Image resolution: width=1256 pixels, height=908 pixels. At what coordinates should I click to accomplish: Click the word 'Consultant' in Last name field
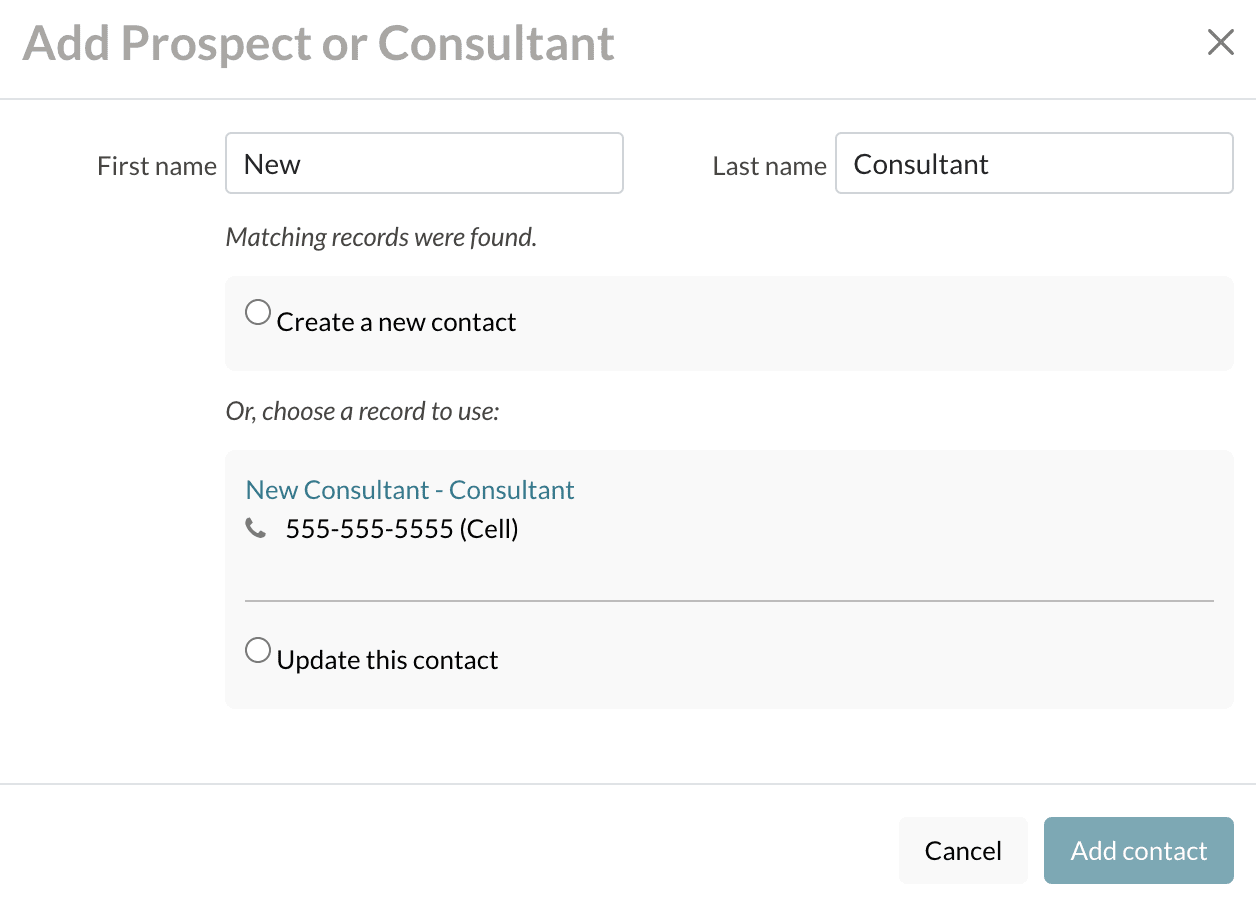tap(921, 164)
